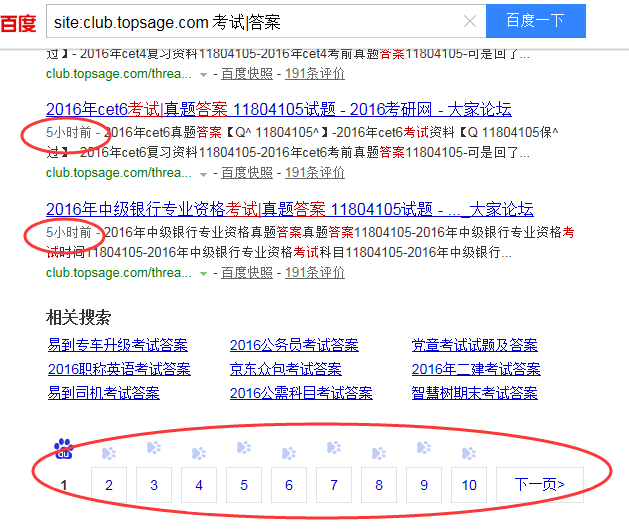Expand the green arrow under the 中级银行 result
Image resolution: width=629 pixels, height=530 pixels.
[x=204, y=273]
